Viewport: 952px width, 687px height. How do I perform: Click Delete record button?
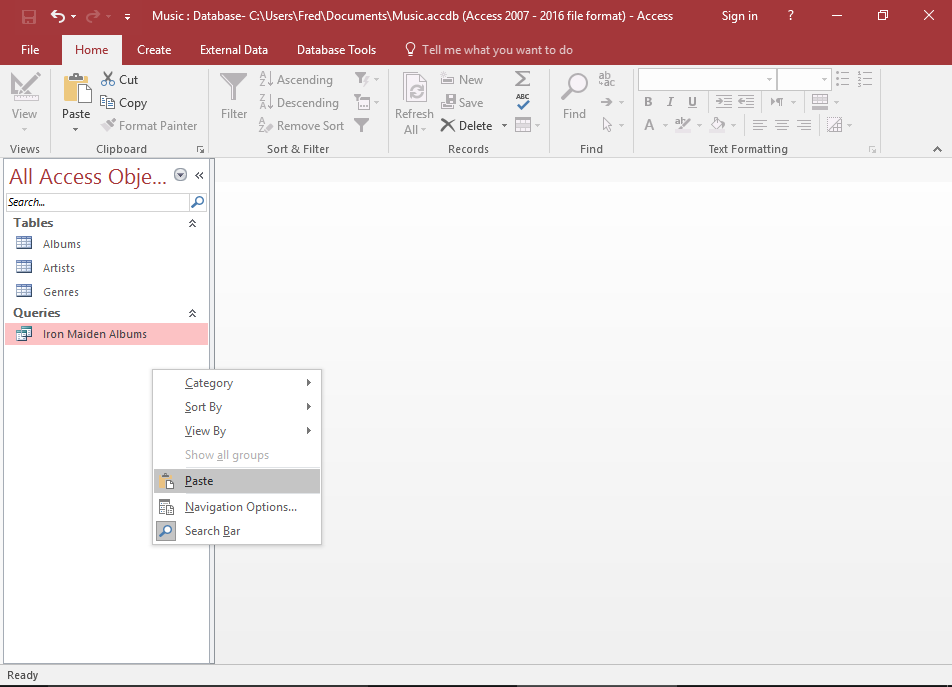(x=466, y=126)
